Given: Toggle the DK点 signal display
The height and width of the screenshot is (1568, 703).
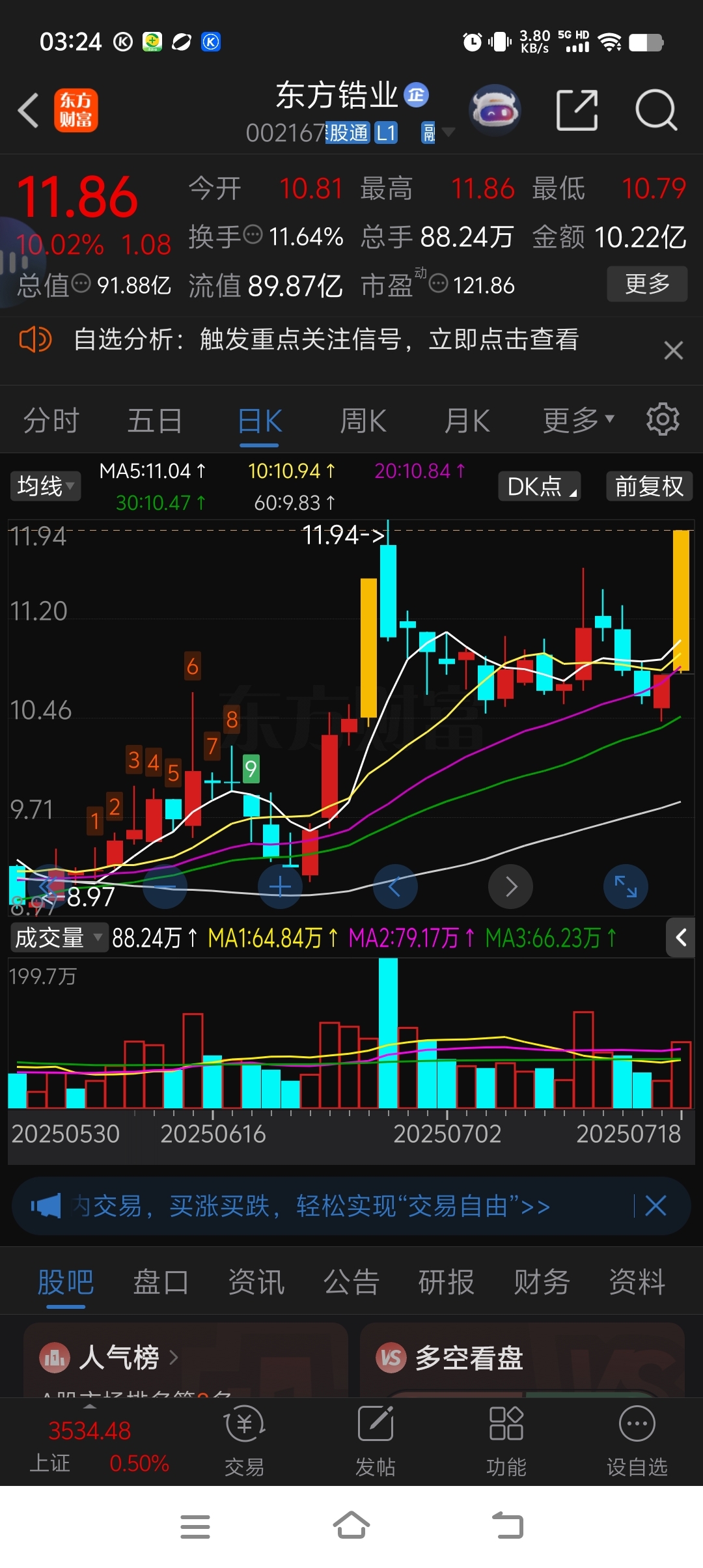Looking at the screenshot, I should 540,486.
